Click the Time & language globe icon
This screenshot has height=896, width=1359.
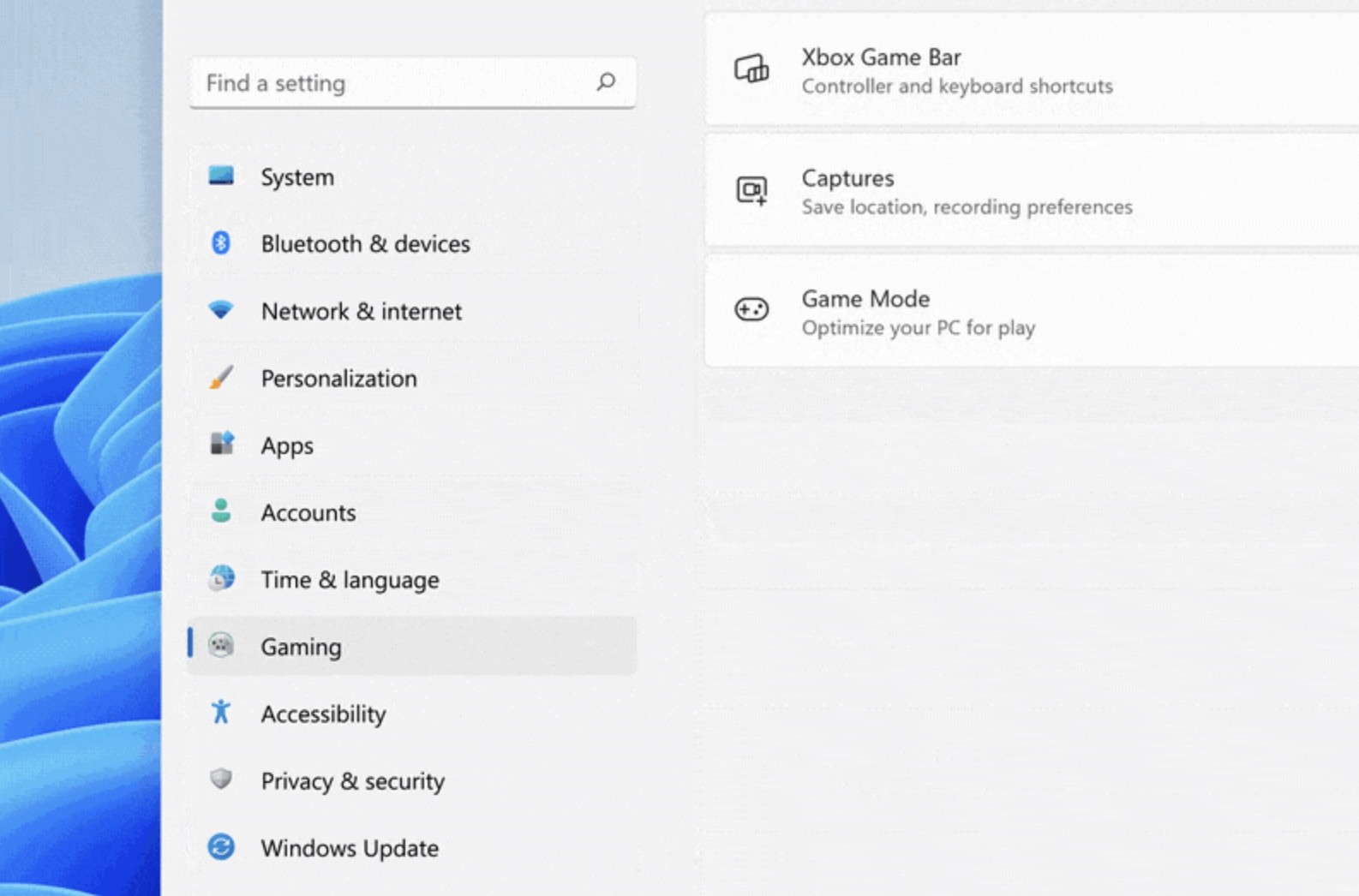pyautogui.click(x=221, y=578)
